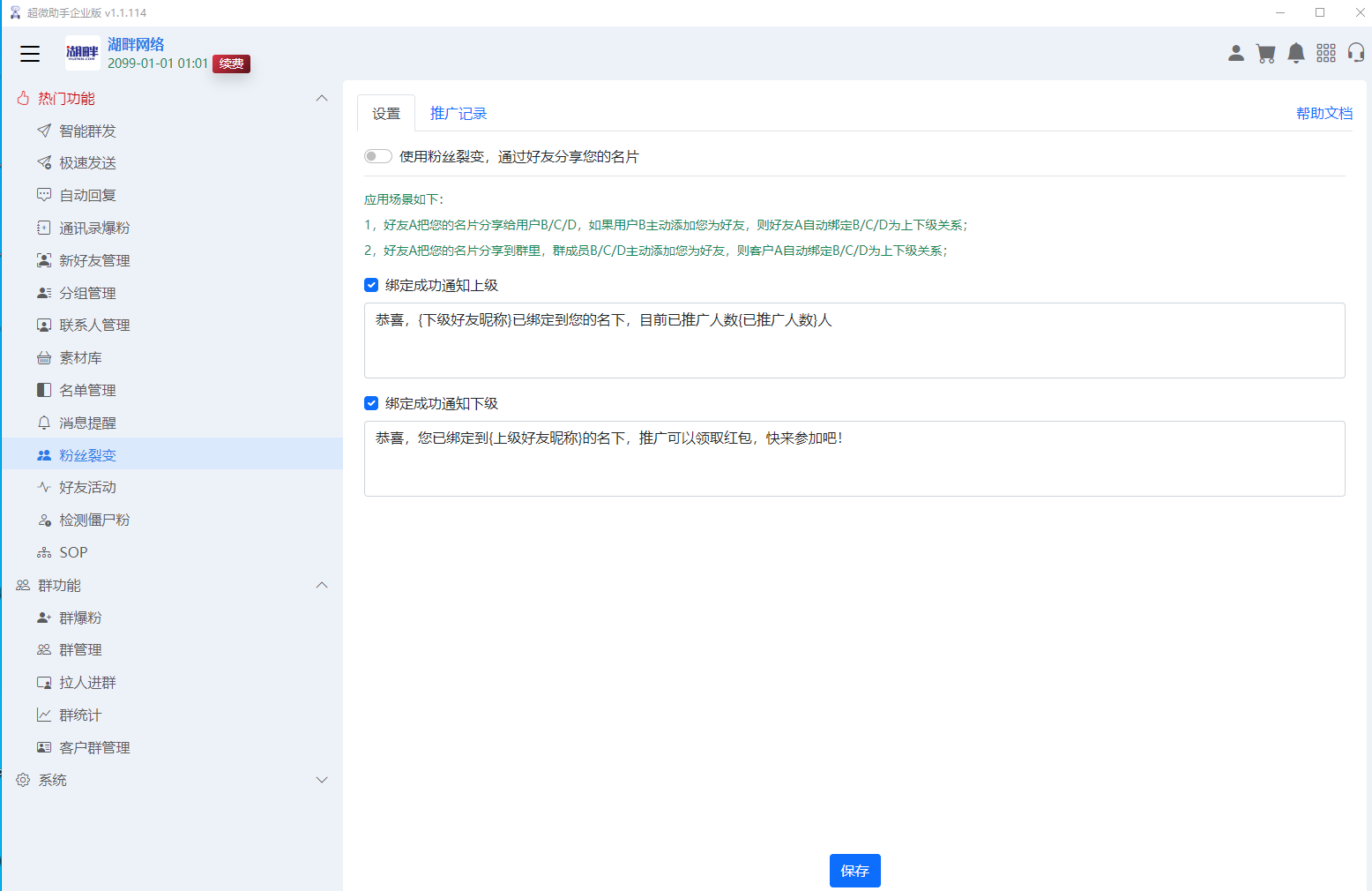
Task: Select the 设置 tab
Action: pyautogui.click(x=385, y=113)
